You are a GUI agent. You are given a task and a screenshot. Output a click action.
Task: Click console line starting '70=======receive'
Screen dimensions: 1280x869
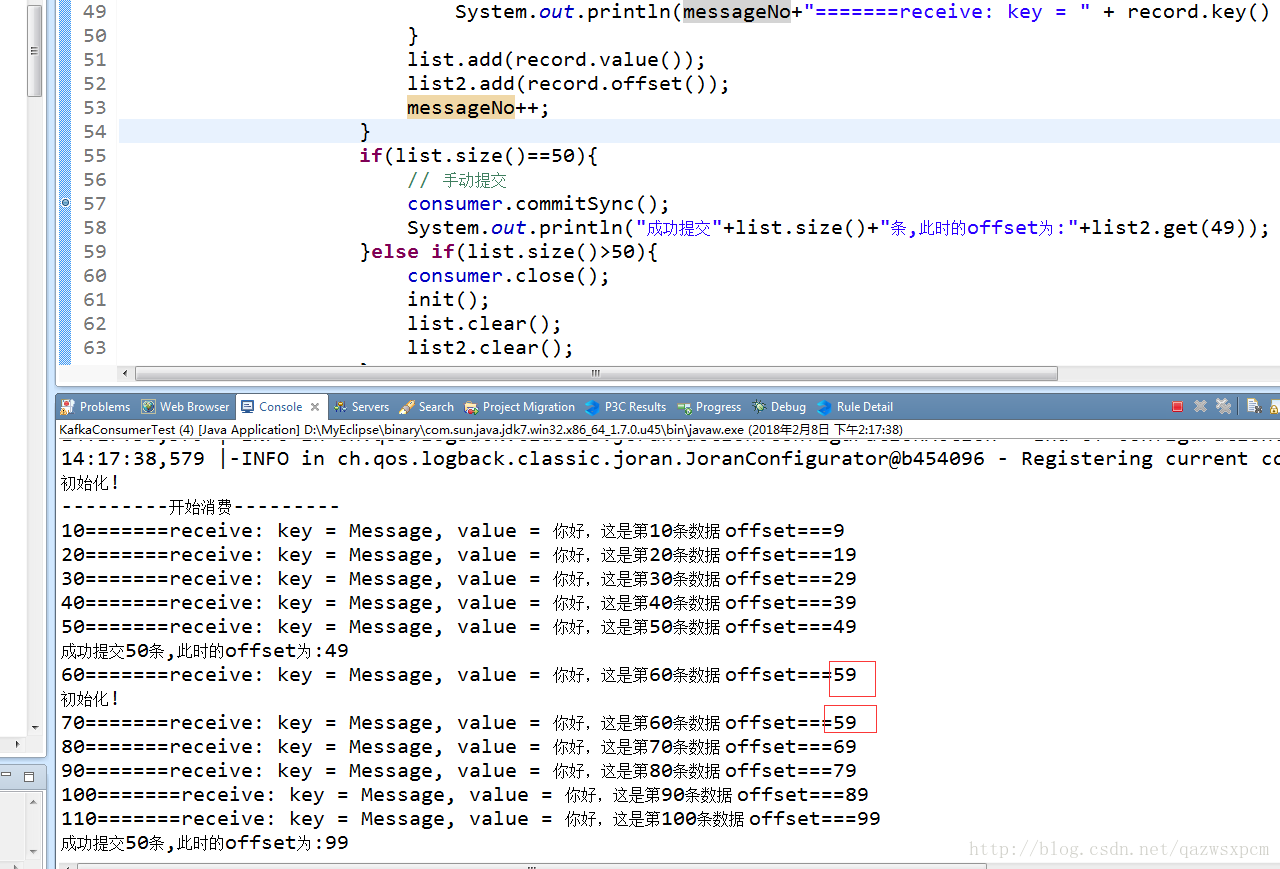(459, 723)
